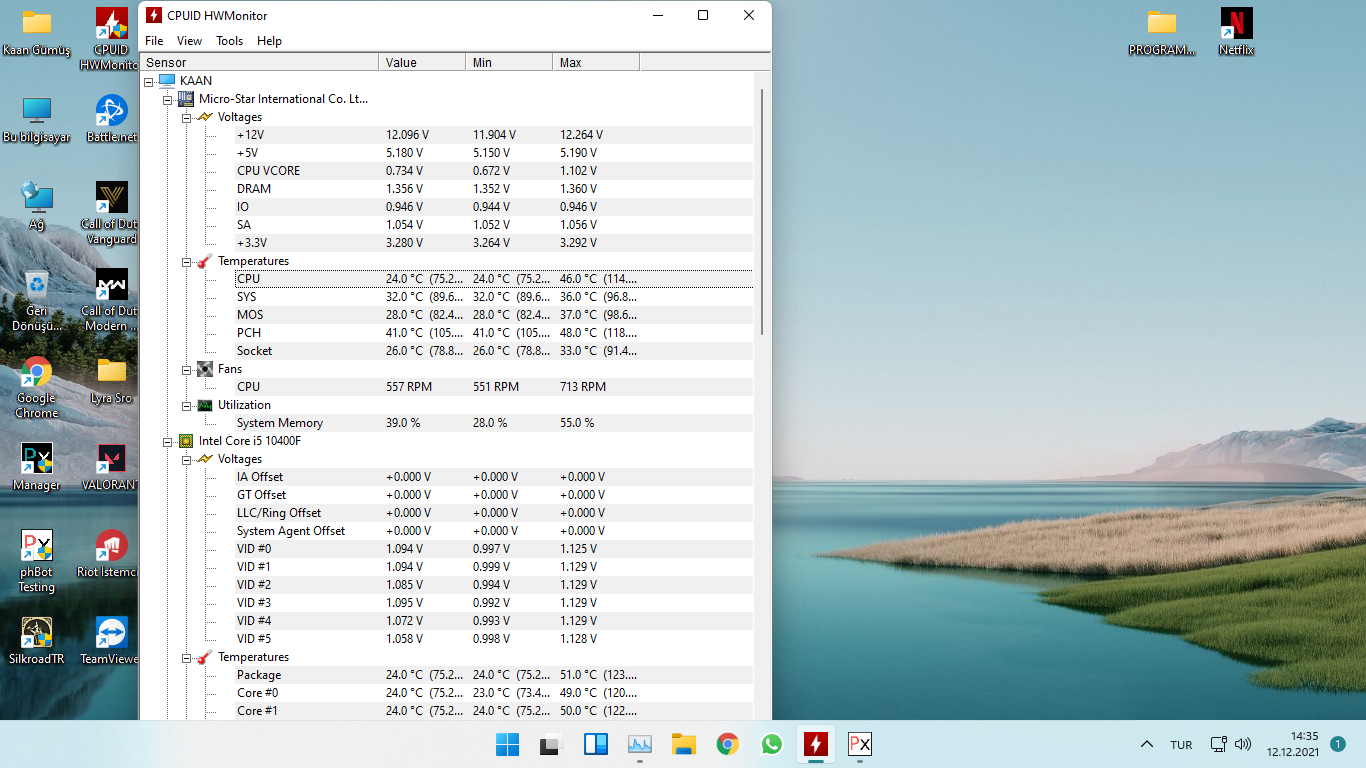
Task: Open the View menu
Action: [189, 41]
